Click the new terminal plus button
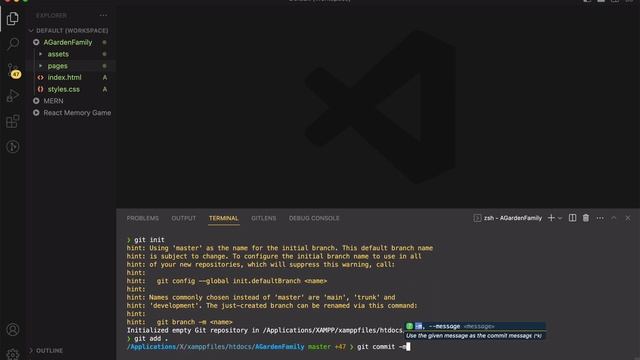 [x=551, y=218]
